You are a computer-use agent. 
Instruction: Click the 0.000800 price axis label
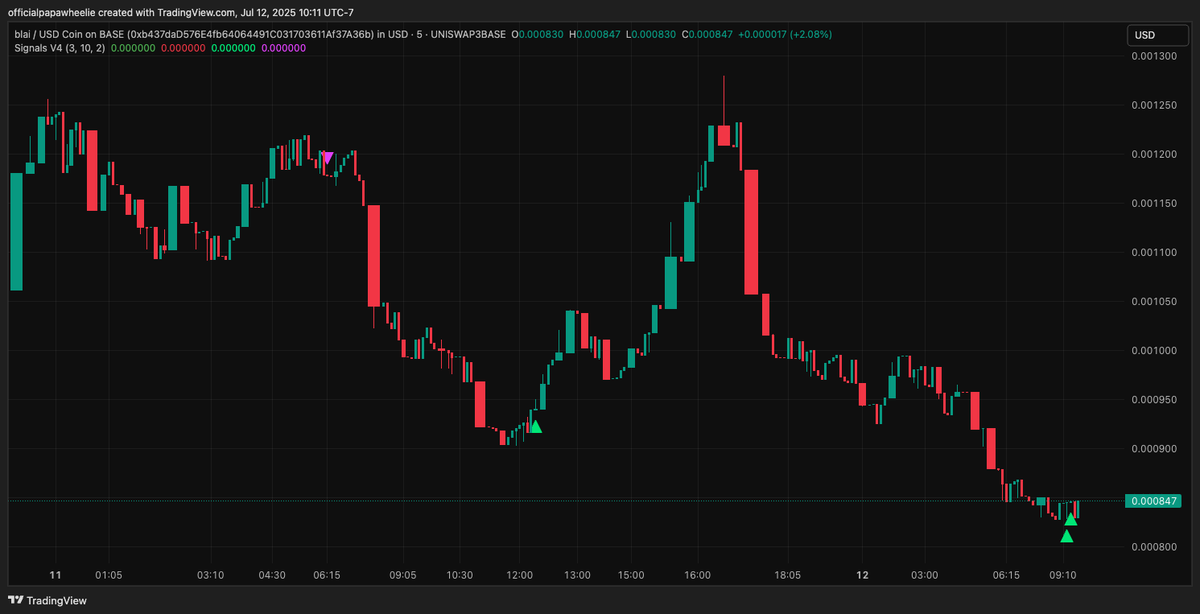pos(1153,547)
